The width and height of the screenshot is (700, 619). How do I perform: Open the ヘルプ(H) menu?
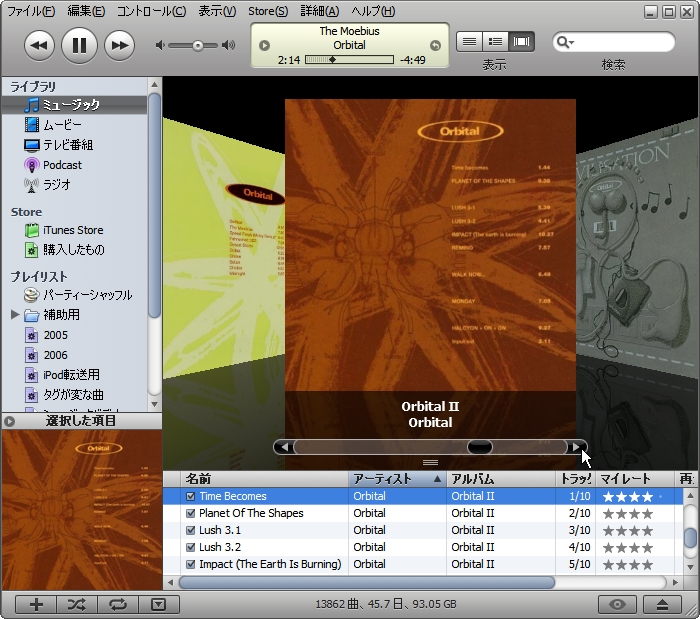click(x=373, y=11)
